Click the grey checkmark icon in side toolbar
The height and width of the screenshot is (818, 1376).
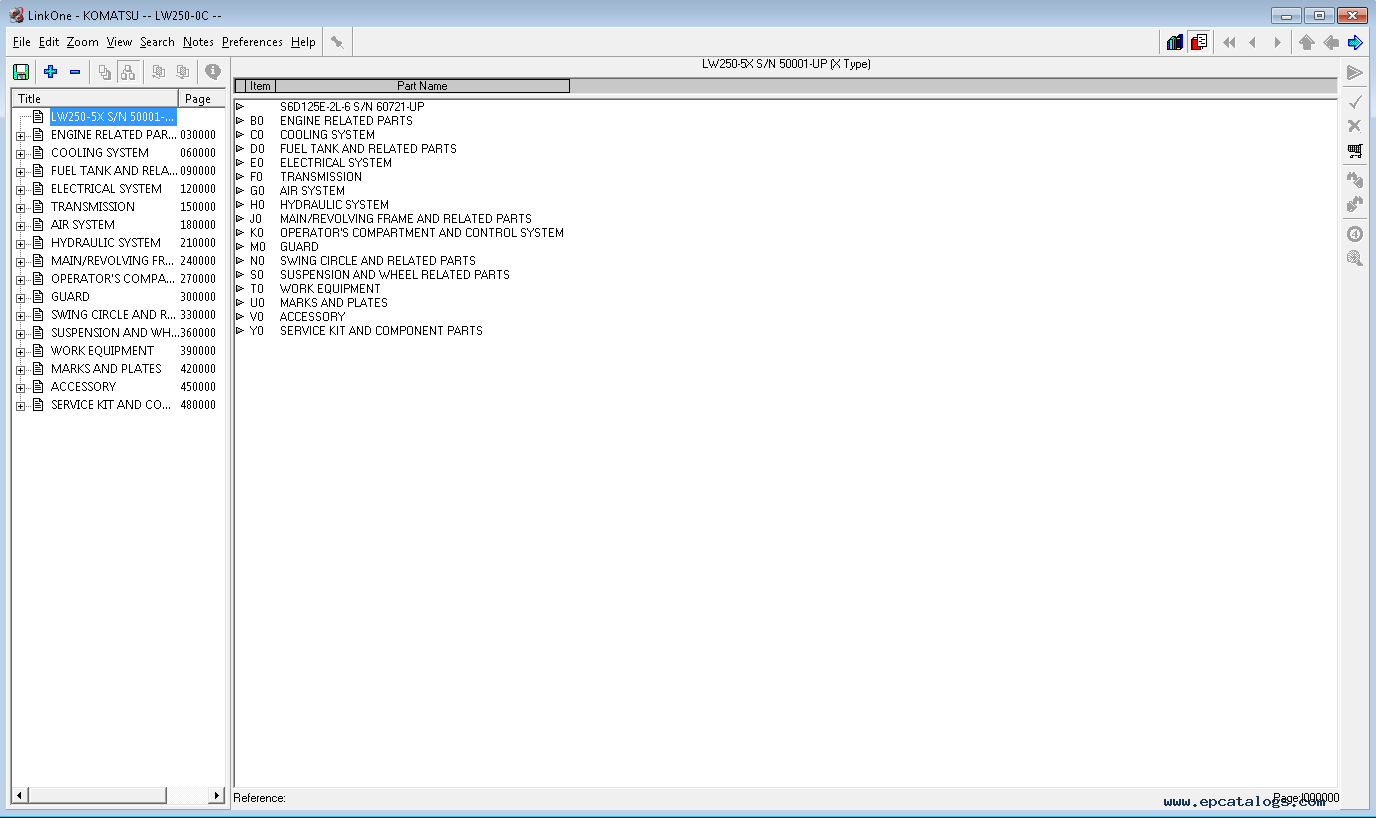tap(1355, 102)
